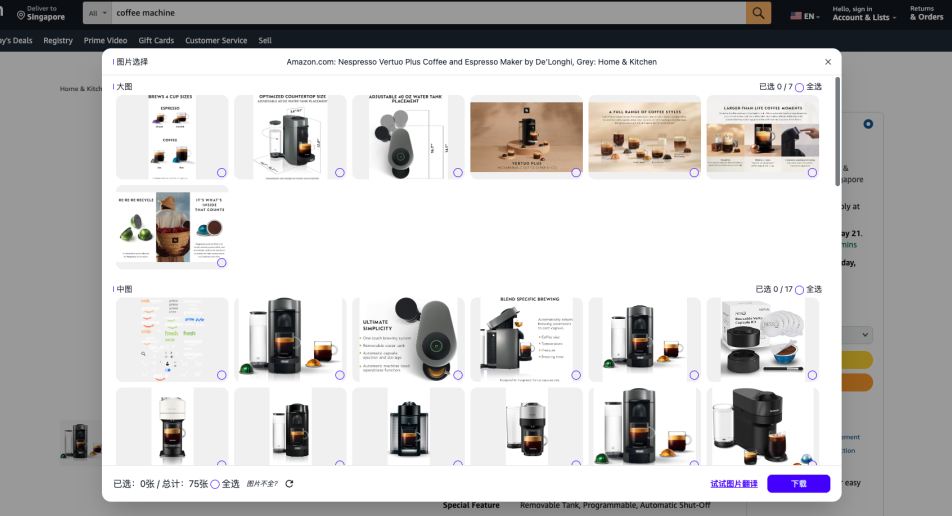This screenshot has height=516, width=952.
Task: Select the recycle capsules image checkbox
Action: pos(221,263)
